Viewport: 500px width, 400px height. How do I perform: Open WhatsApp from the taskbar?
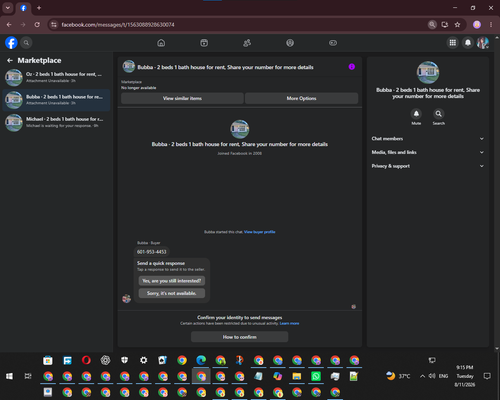[x=316, y=376]
